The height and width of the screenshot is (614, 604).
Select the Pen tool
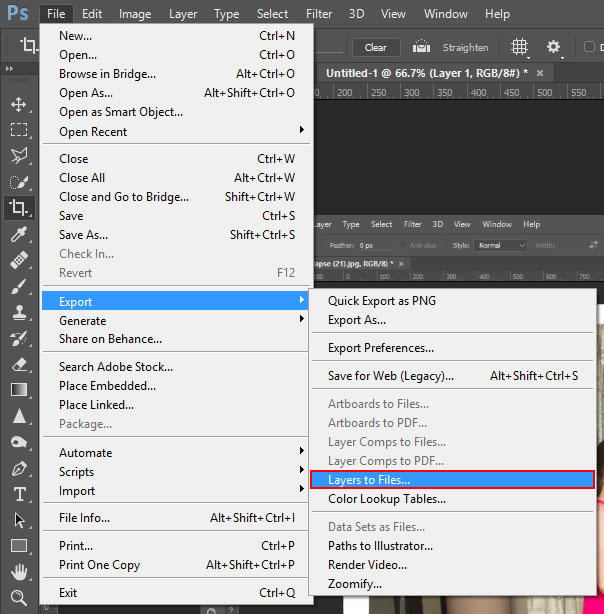click(18, 468)
